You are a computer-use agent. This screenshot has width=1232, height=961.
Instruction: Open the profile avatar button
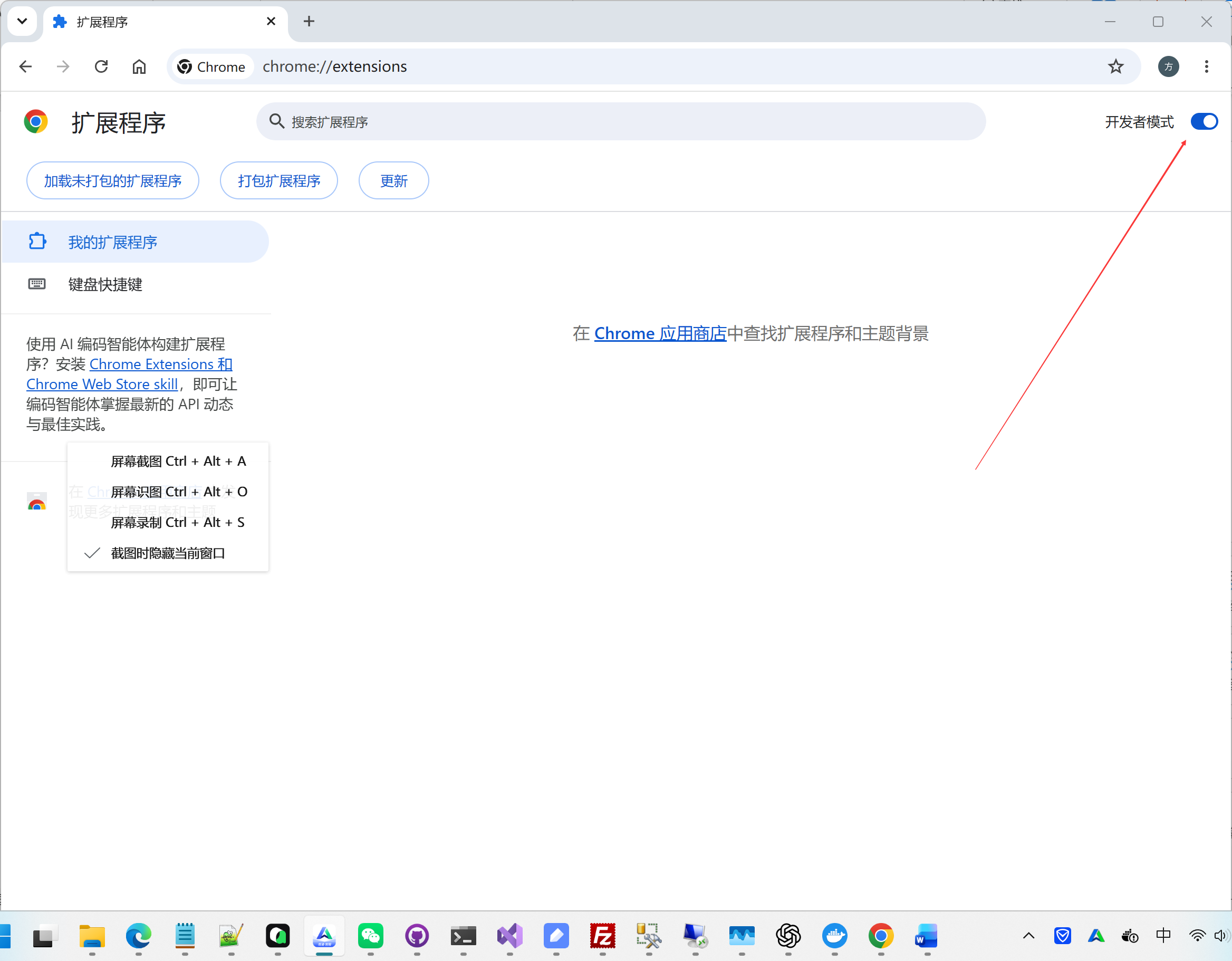(1168, 66)
